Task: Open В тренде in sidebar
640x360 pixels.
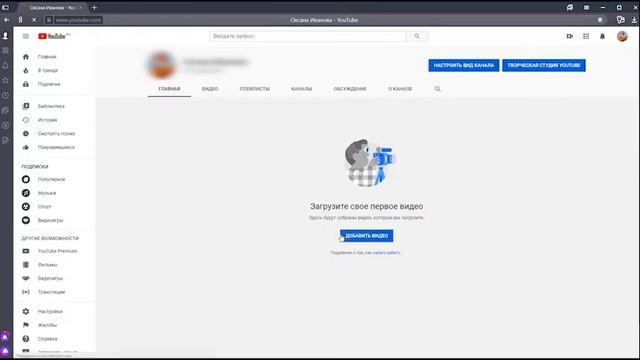Action: 55,70
